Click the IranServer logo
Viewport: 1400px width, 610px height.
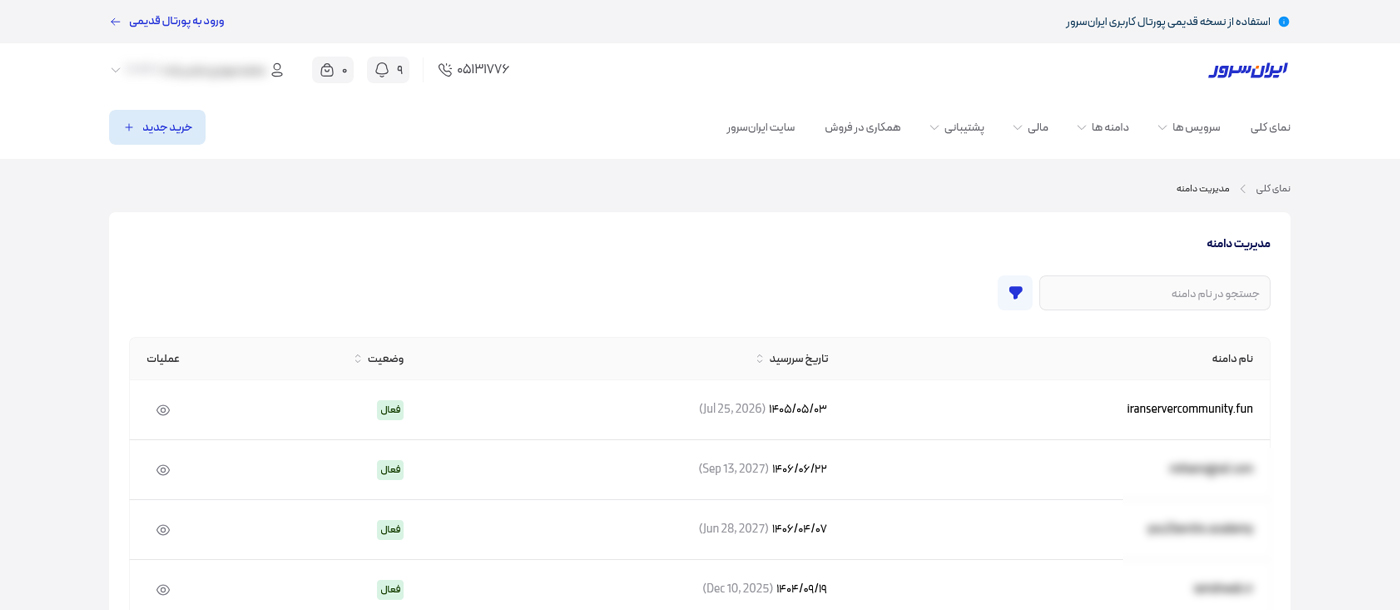[x=1247, y=70]
